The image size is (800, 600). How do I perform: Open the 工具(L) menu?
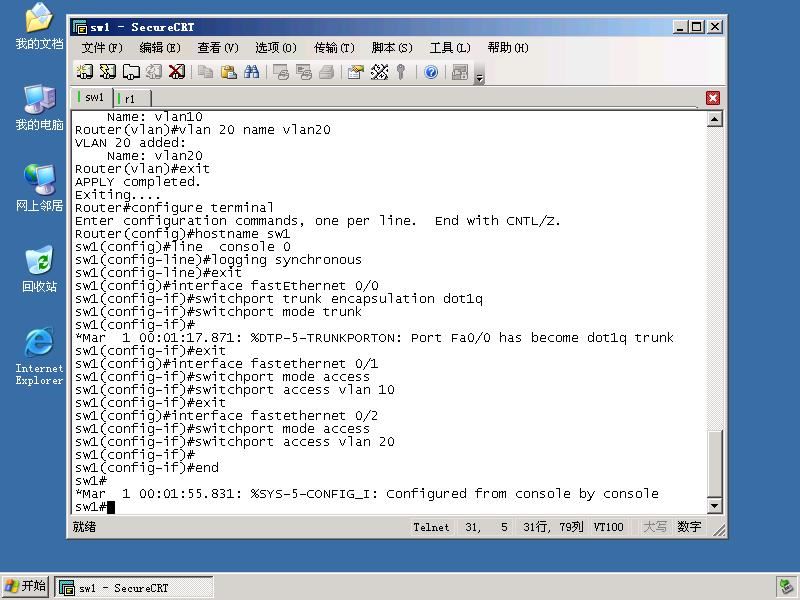click(450, 48)
